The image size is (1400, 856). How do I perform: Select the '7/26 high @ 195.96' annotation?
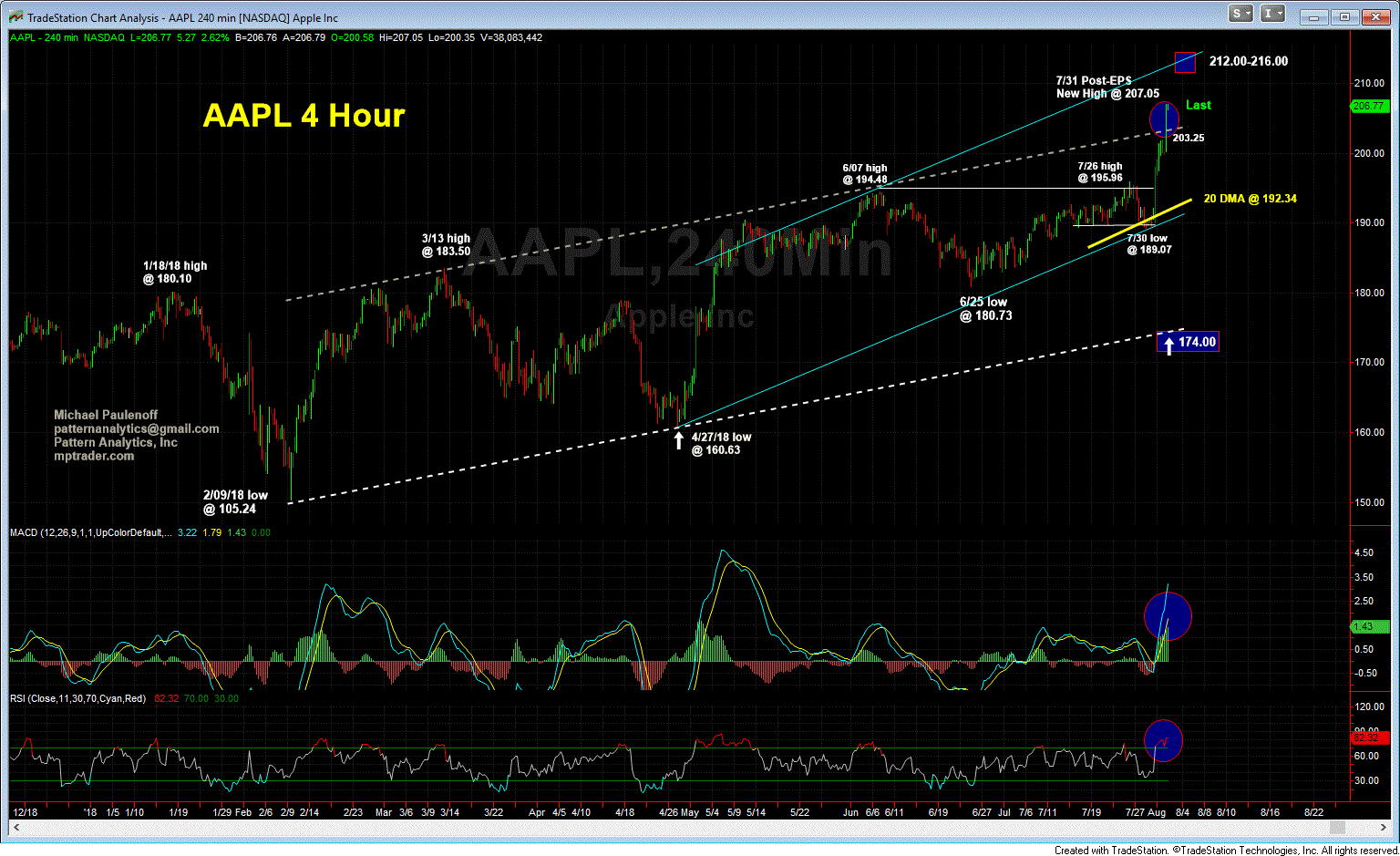pyautogui.click(x=1100, y=172)
